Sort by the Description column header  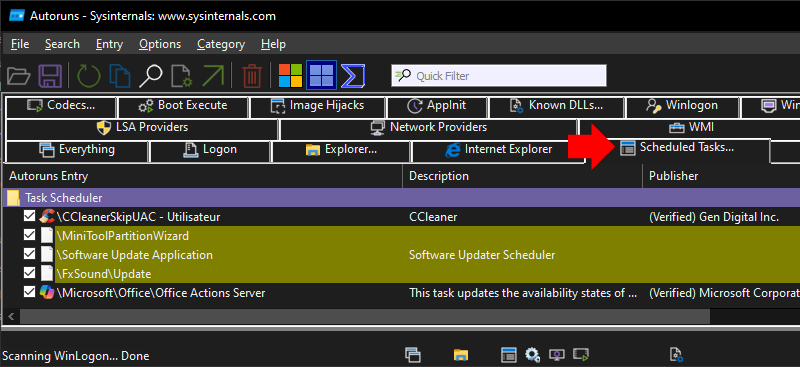(522, 176)
